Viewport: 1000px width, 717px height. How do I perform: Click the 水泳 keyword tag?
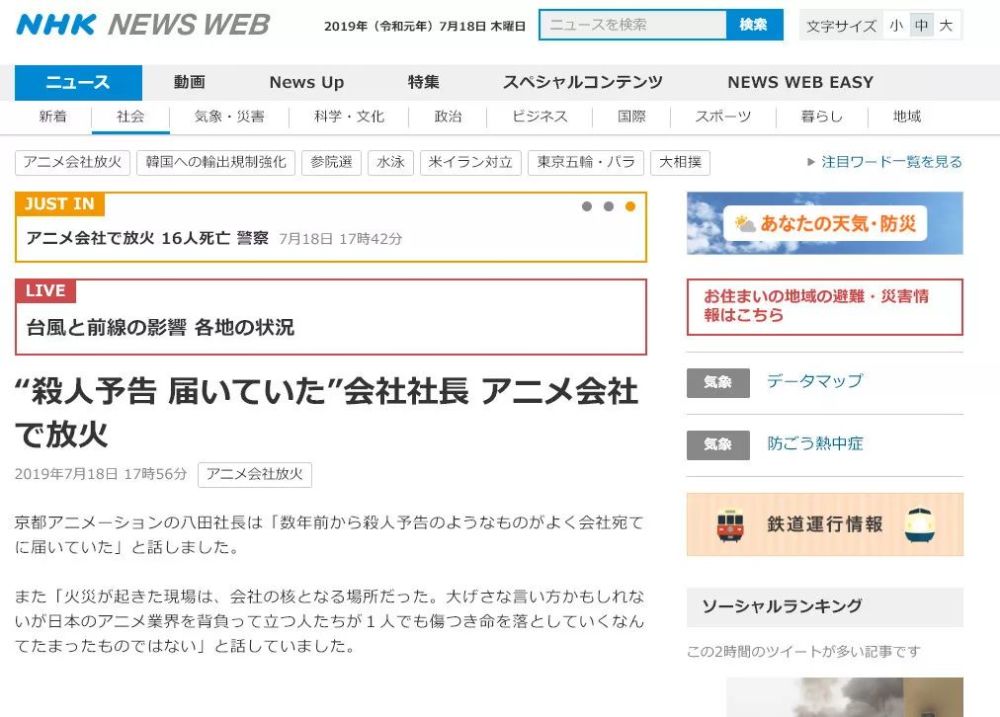(391, 163)
